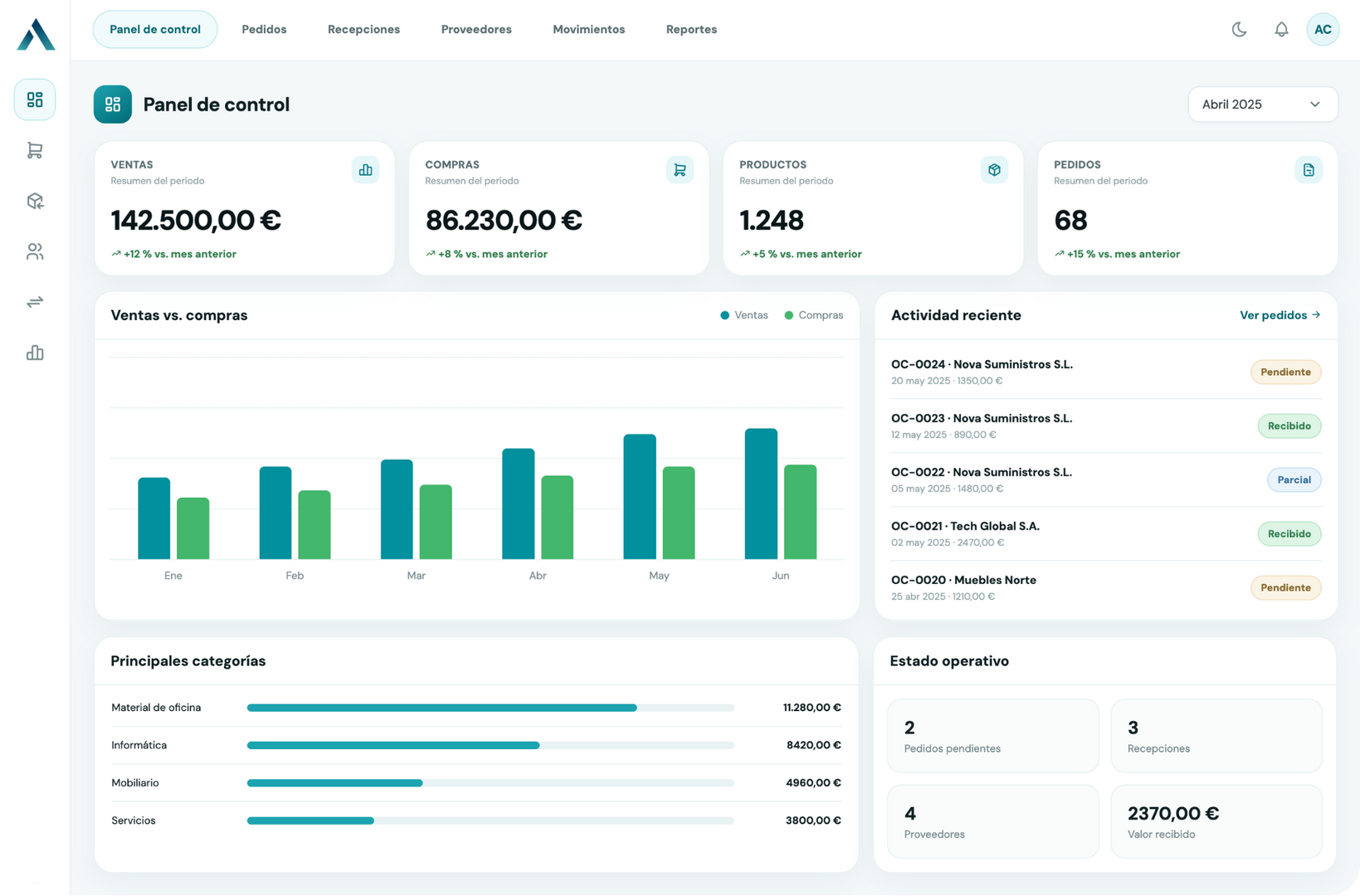Click the app logo in the sidebar
The image size is (1360, 896).
pyautogui.click(x=36, y=34)
